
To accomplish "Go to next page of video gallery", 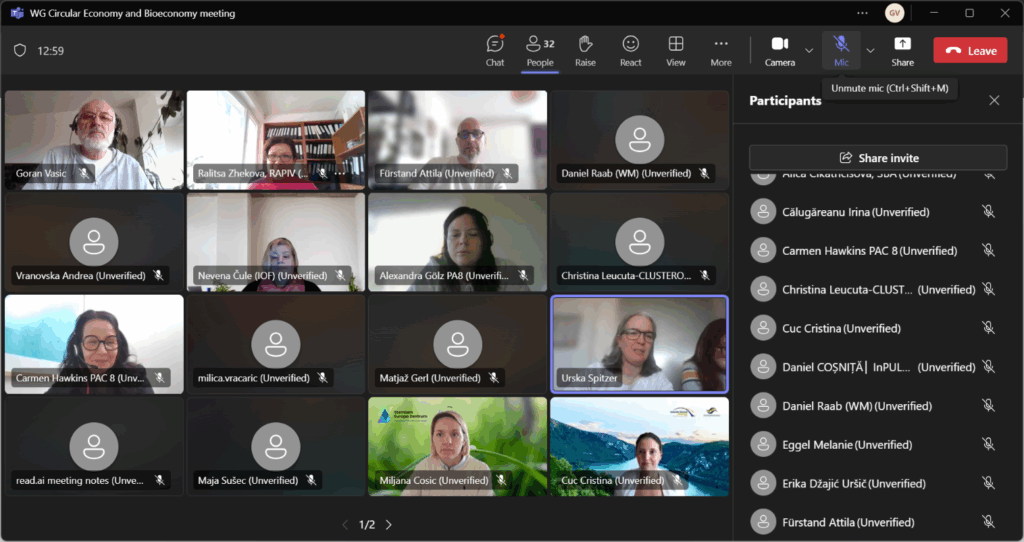I will tap(389, 525).
